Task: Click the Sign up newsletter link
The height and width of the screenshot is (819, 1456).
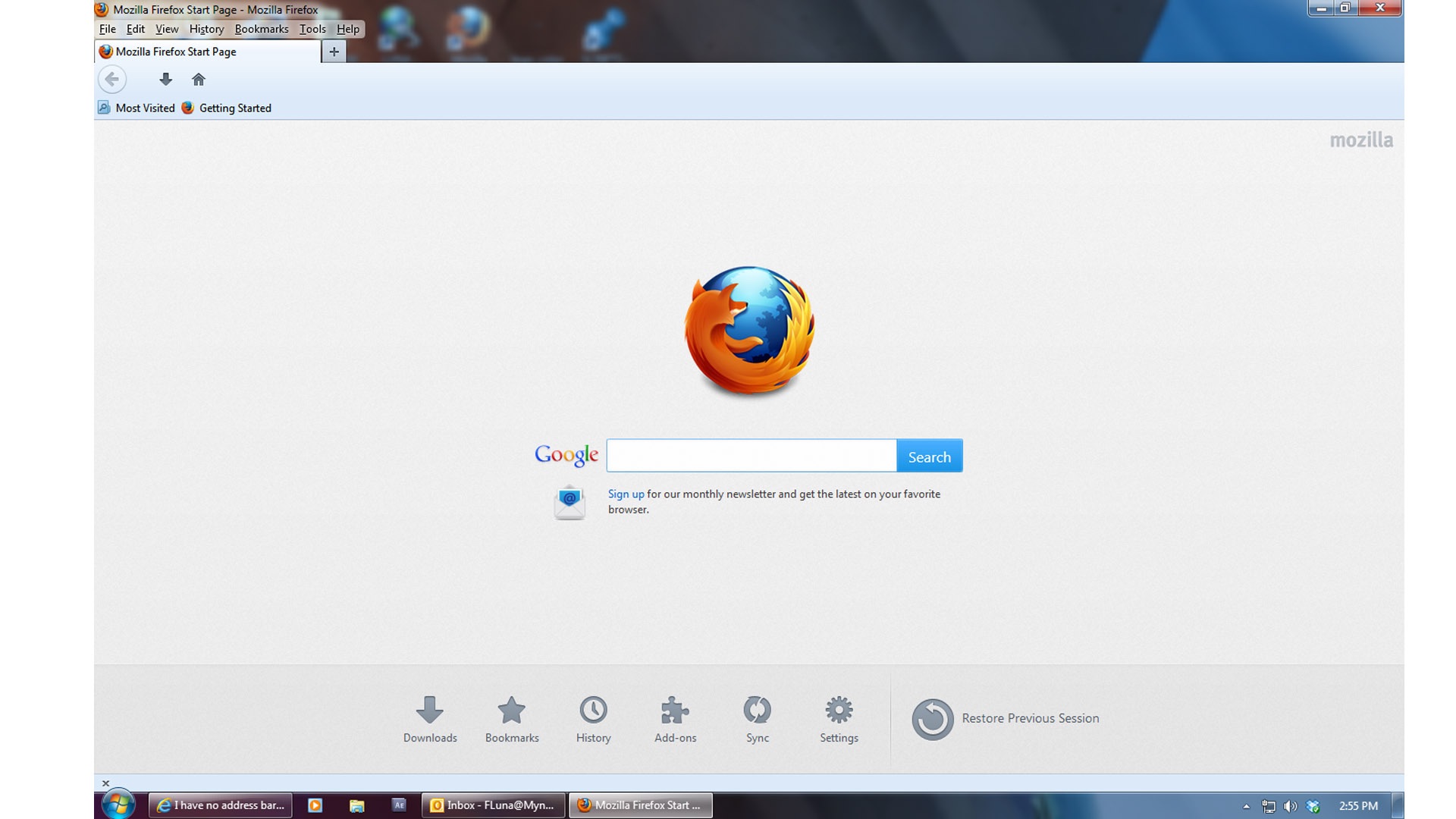Action: [625, 494]
